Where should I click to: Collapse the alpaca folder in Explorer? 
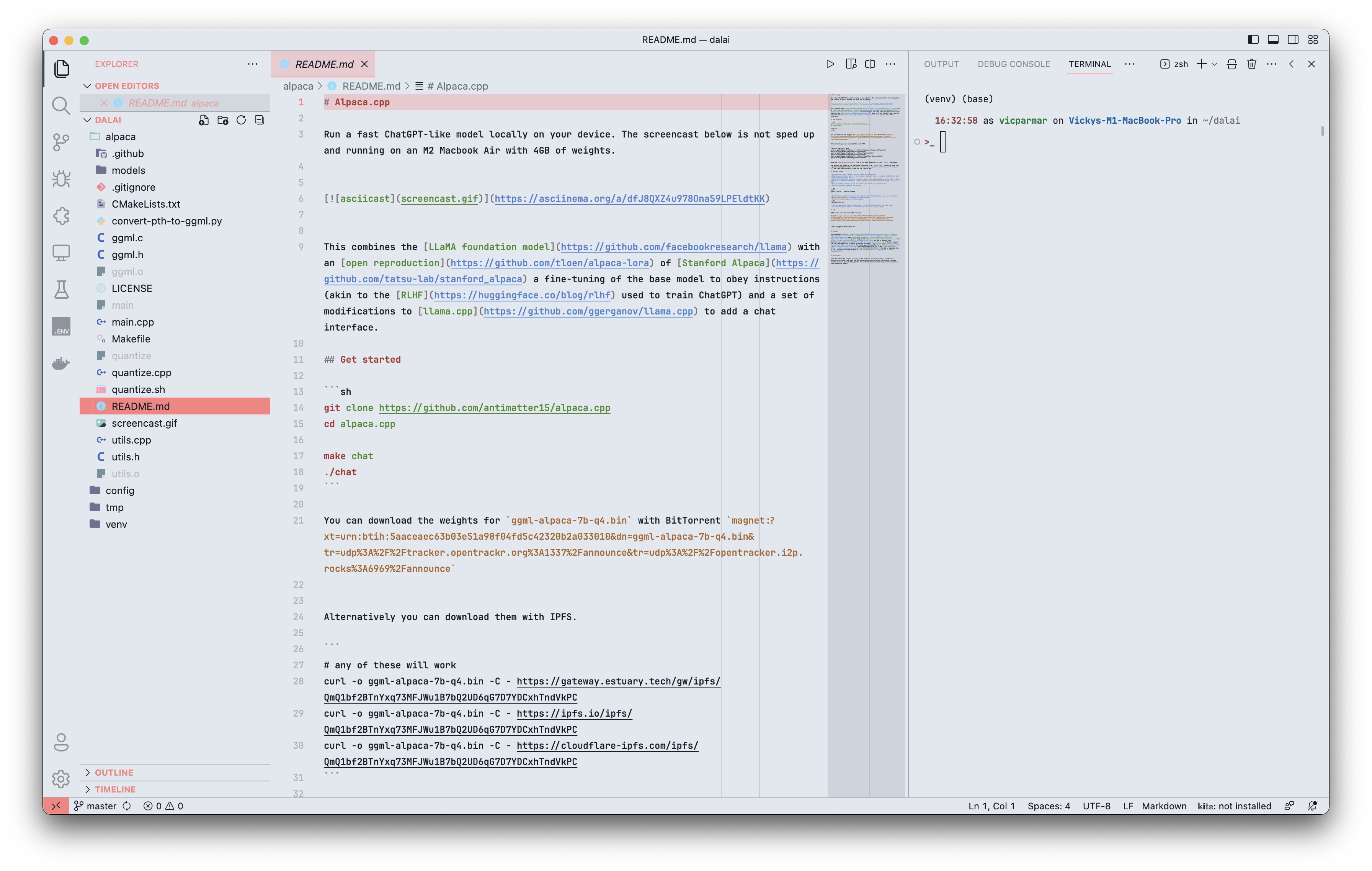[174, 137]
